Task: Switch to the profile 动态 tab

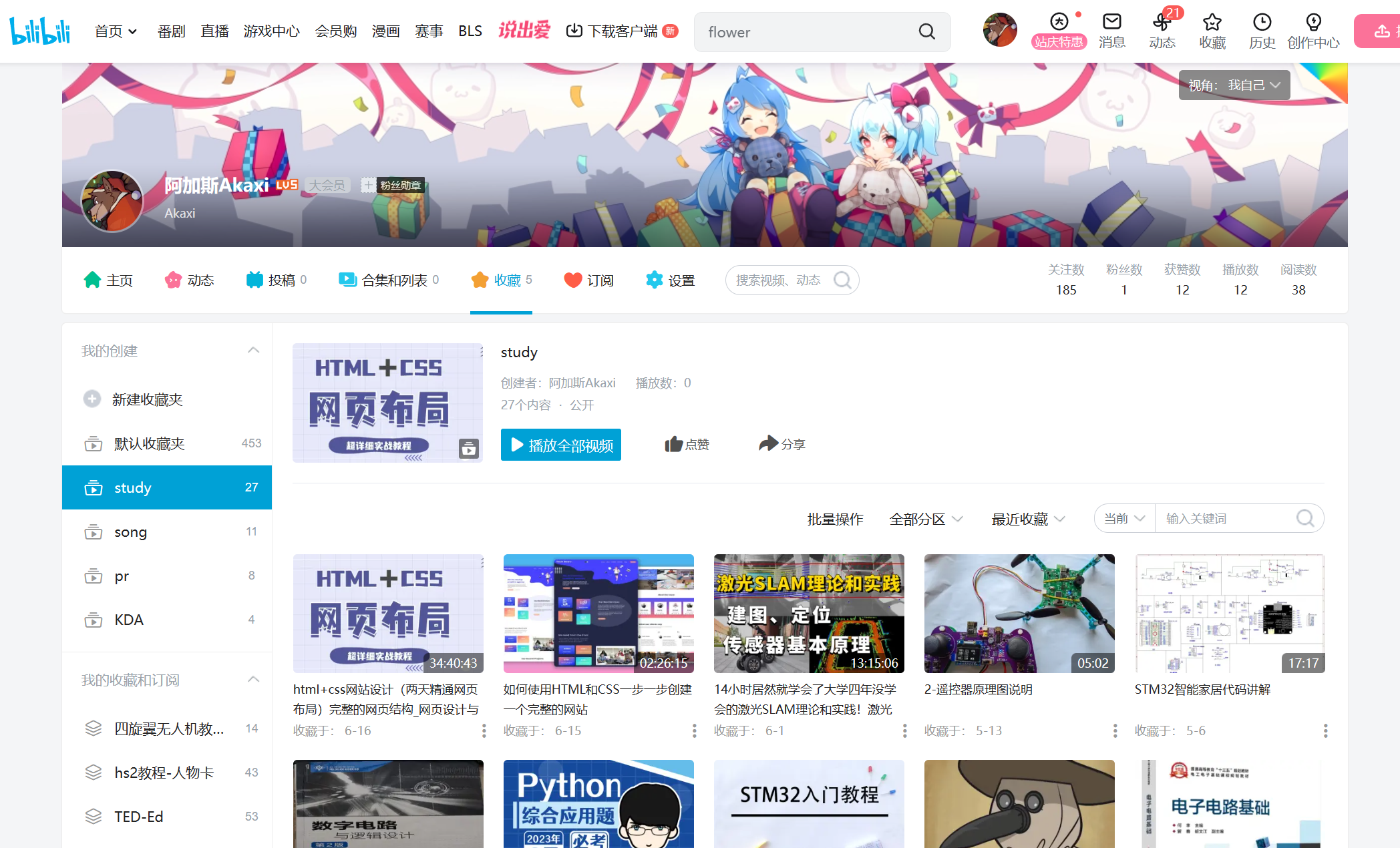Action: pos(189,280)
